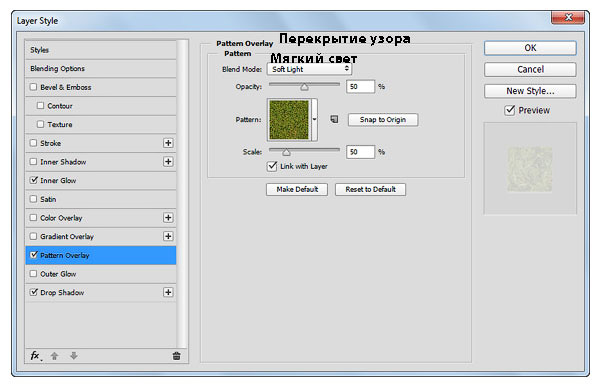Disable the Drop Shadow checkbox

tap(33, 292)
